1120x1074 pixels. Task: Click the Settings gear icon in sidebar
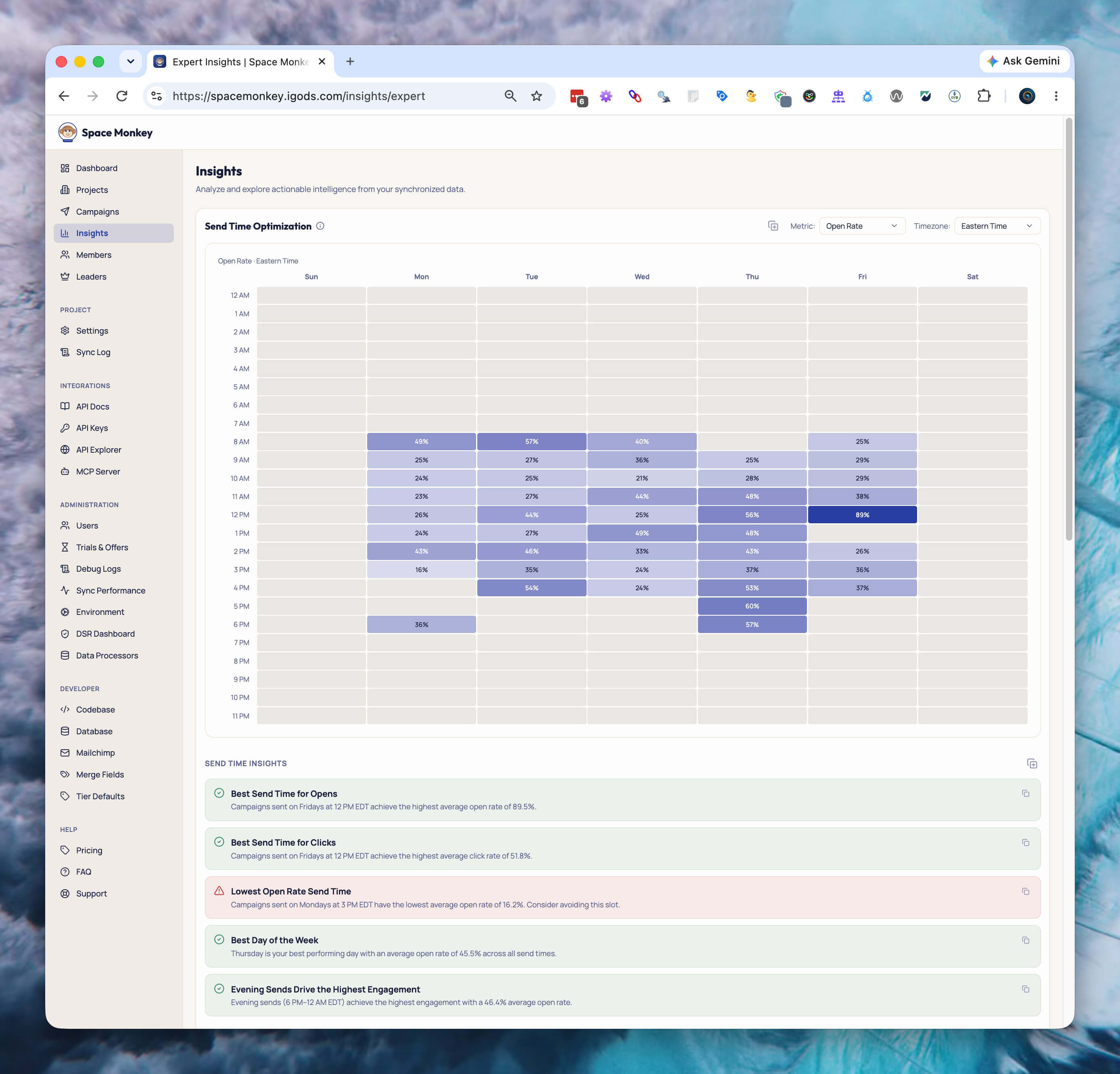click(65, 331)
